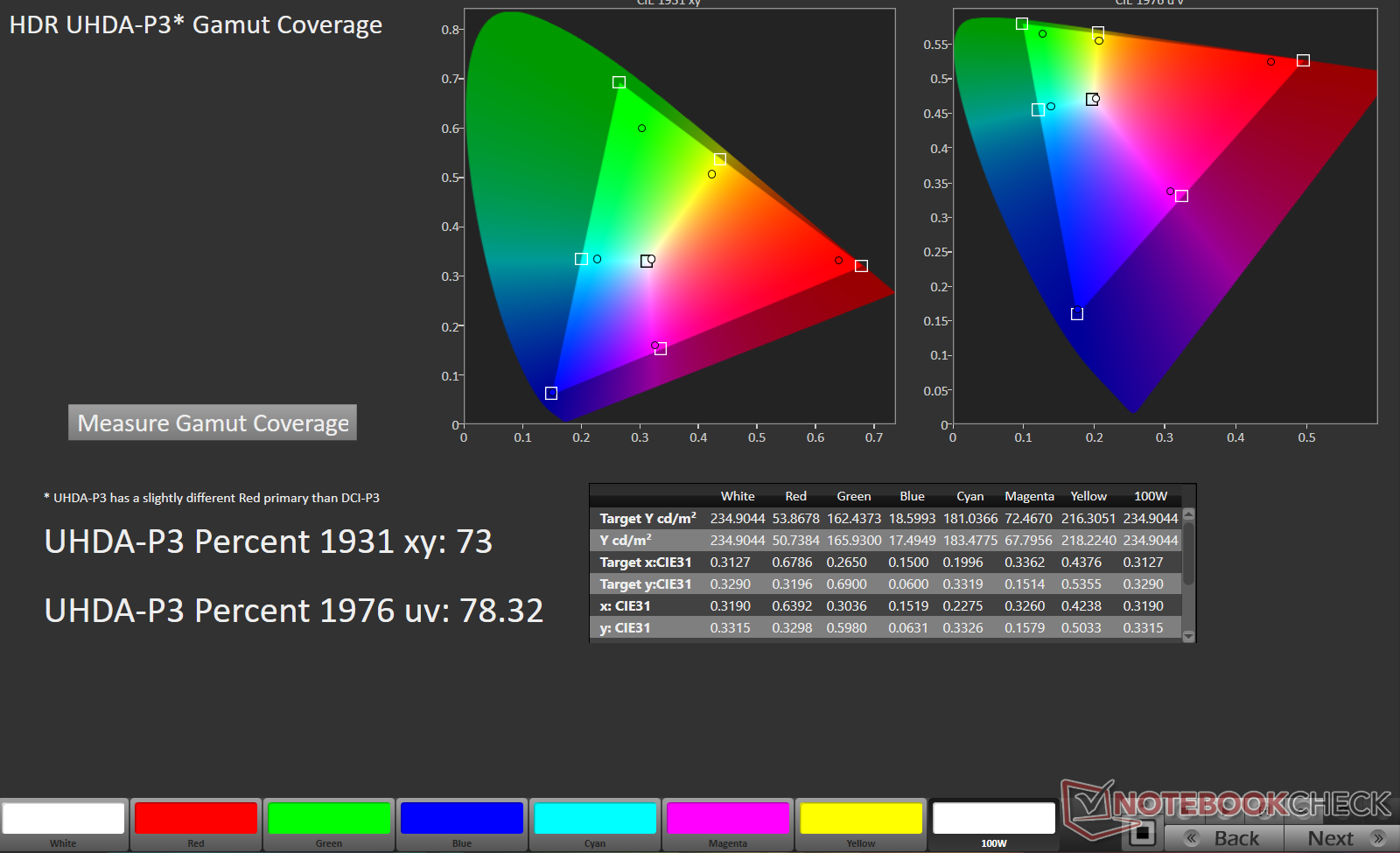The image size is (1400, 853).
Task: Select the Yellow color patch
Action: (x=861, y=820)
